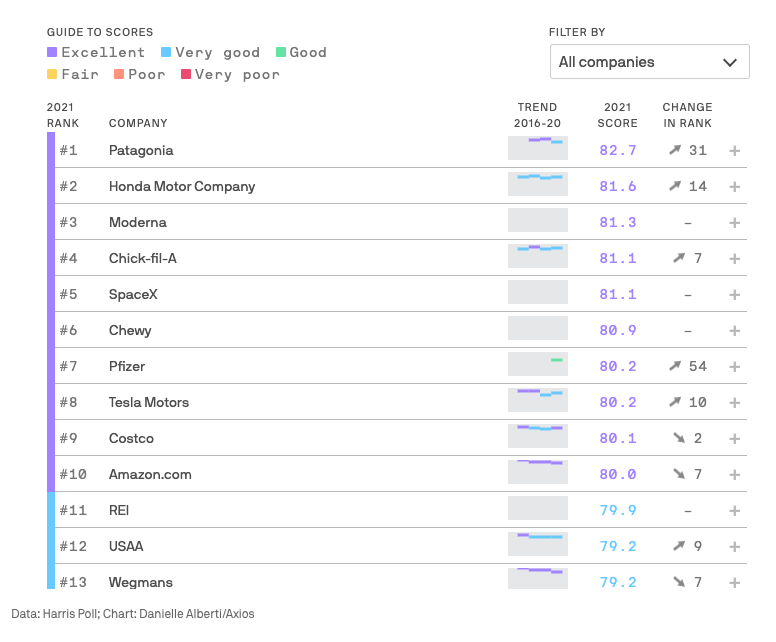Click Chick-fil-A's up arrow rank change icon
The width and height of the screenshot is (776, 642).
point(679,258)
